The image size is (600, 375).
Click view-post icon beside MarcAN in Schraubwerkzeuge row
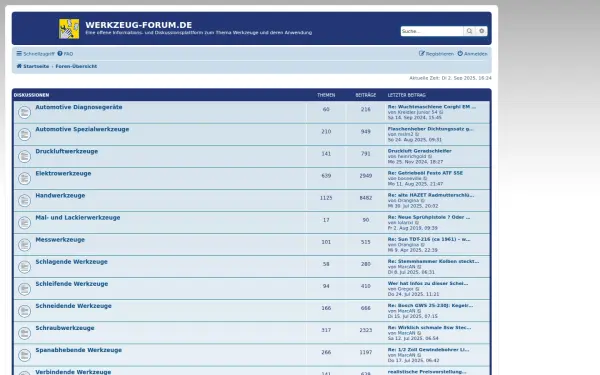point(419,333)
